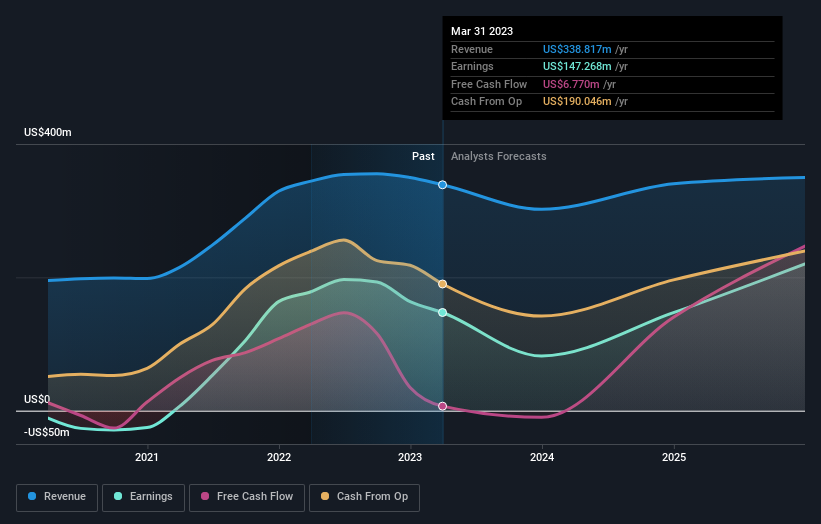The height and width of the screenshot is (524, 821).
Task: Click the US$190.046m cash from op value
Action: pos(577,102)
